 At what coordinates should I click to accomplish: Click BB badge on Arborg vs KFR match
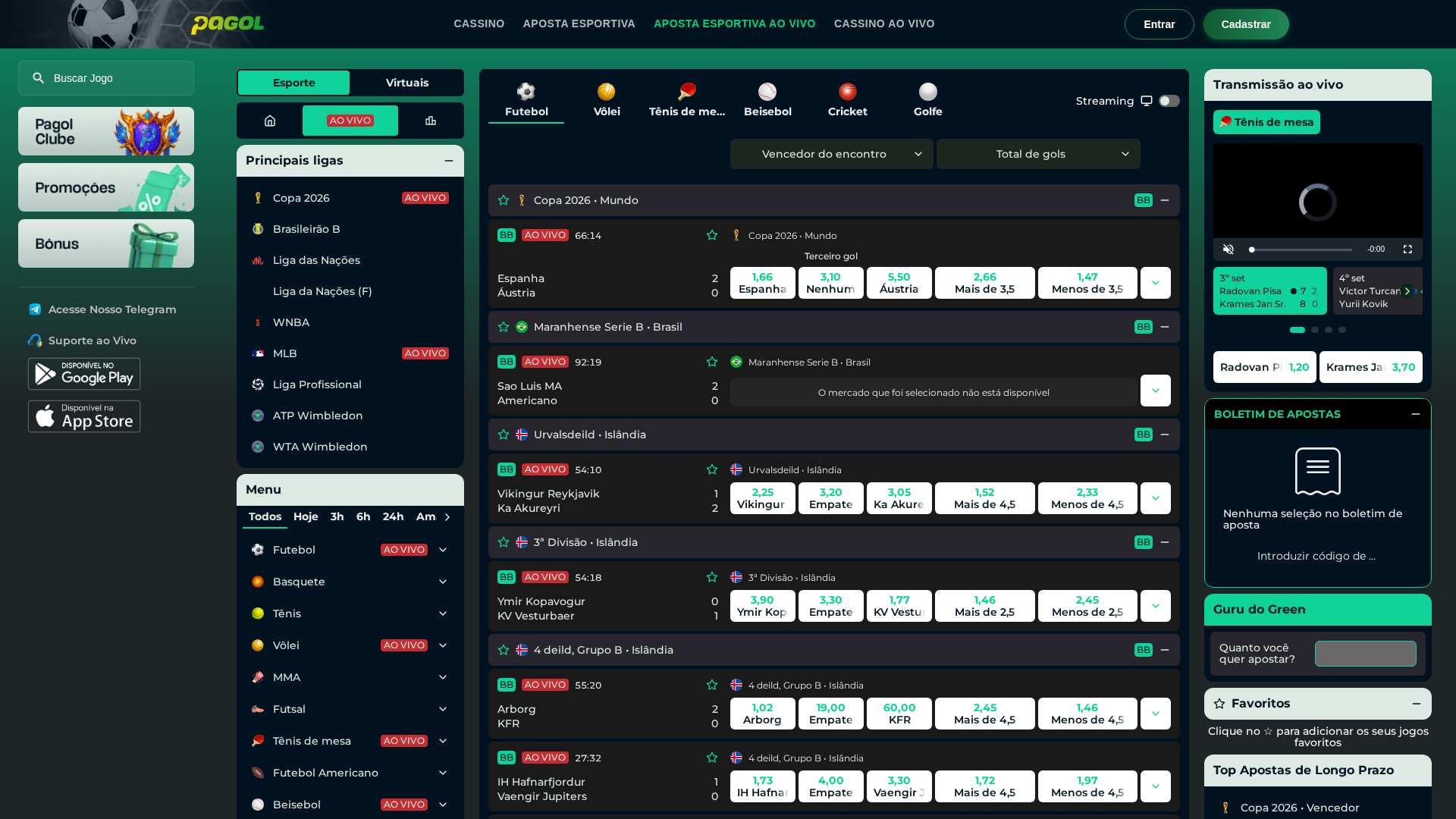507,685
